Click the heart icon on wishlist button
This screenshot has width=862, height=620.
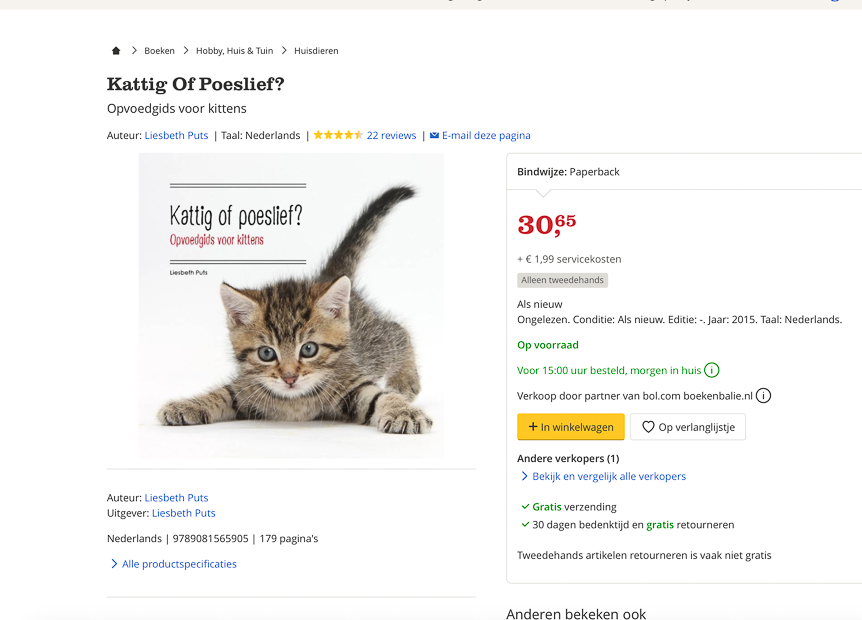point(648,427)
